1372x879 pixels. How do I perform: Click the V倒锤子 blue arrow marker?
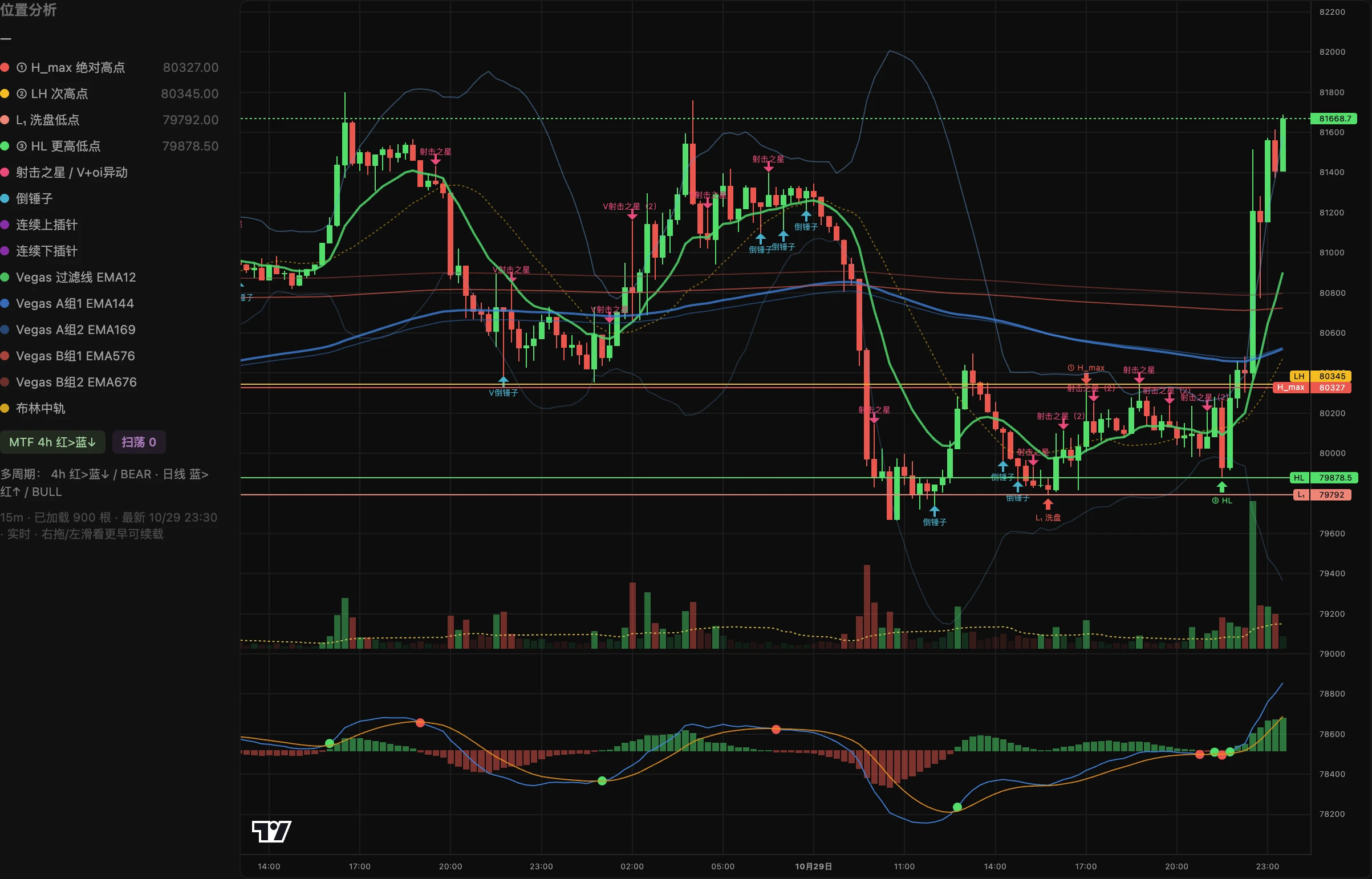504,381
